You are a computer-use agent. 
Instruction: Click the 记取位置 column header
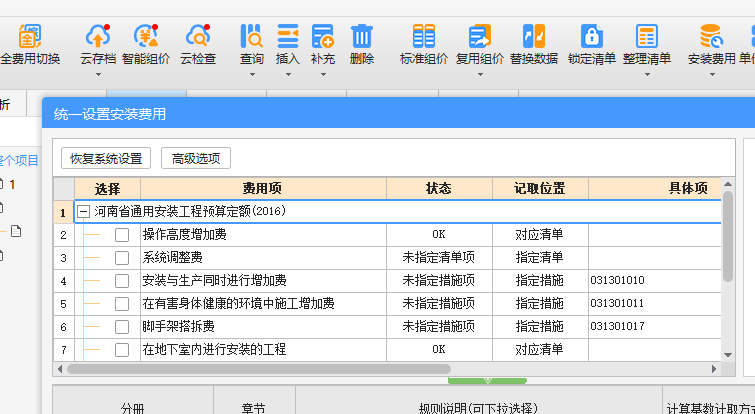click(x=540, y=189)
